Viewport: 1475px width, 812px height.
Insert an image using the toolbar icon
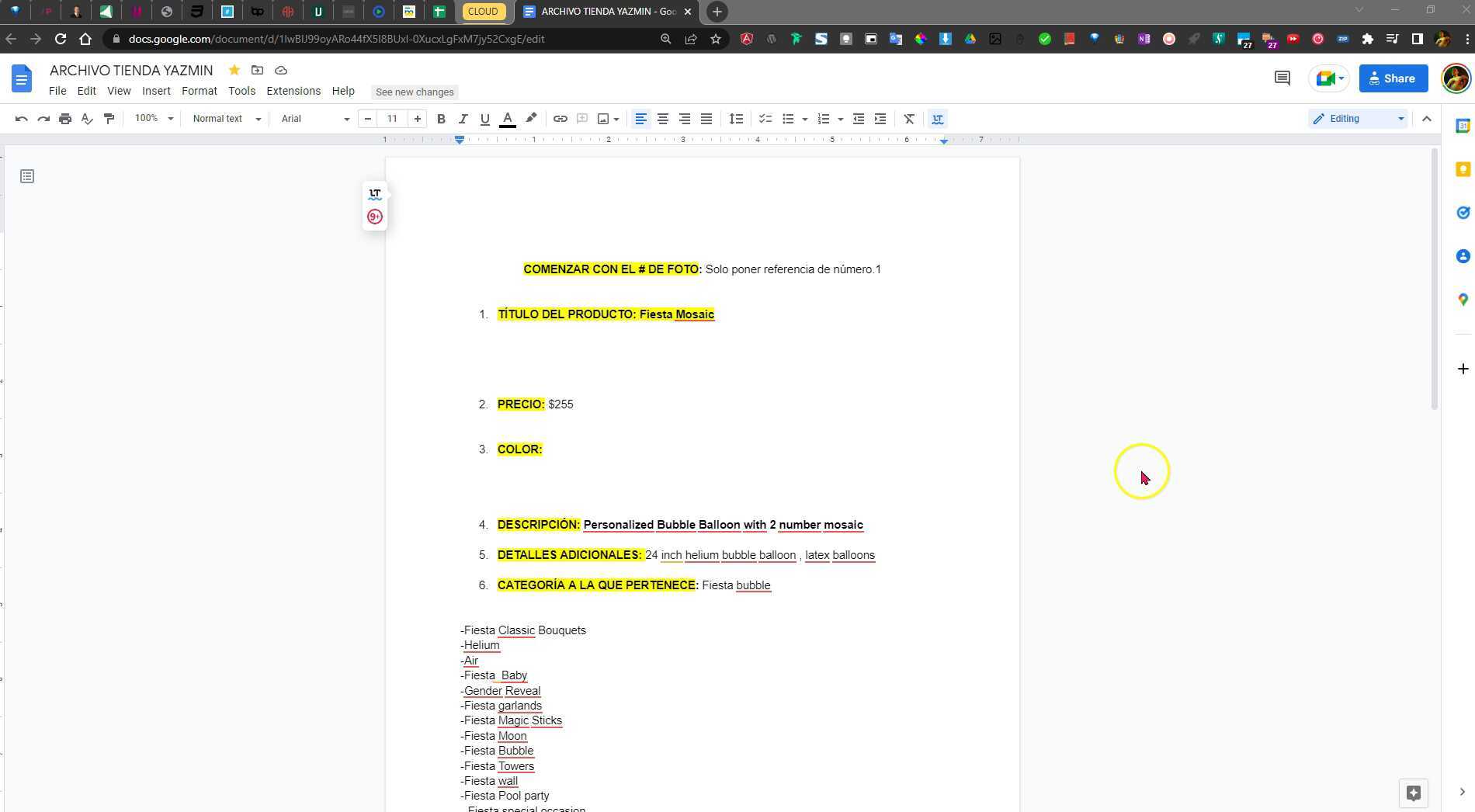(x=602, y=119)
